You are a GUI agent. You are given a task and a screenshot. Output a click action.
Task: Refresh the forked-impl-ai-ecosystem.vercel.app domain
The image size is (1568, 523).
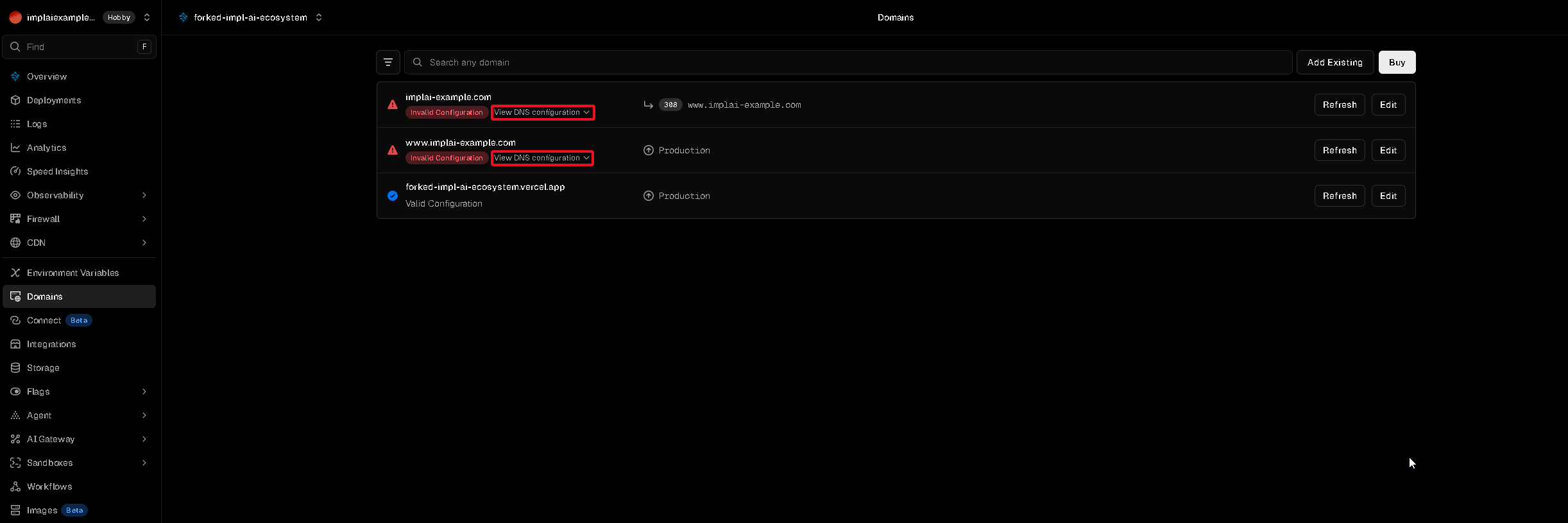[x=1340, y=196]
